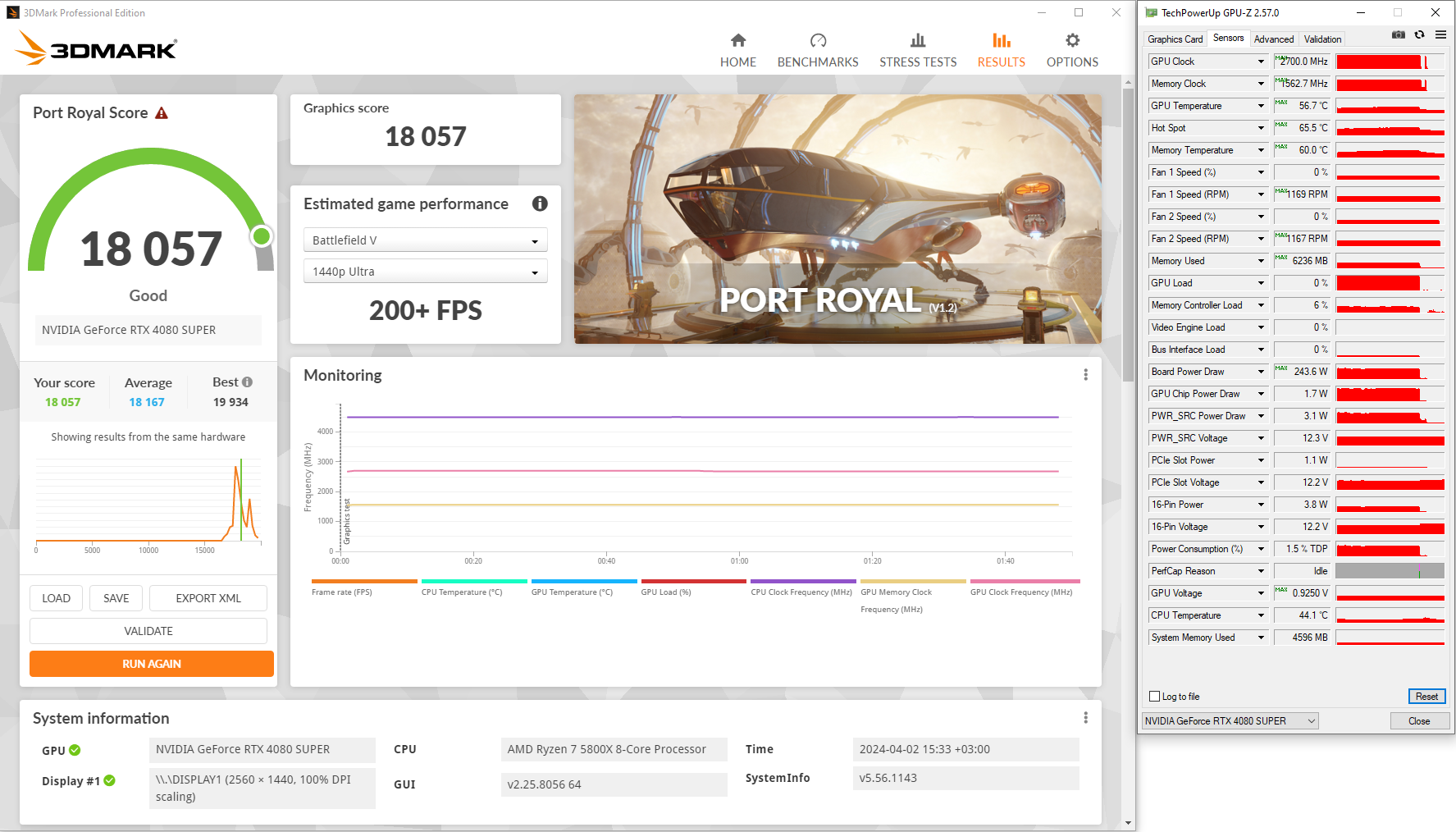Click the Reset button in GPU-Z
1456x832 pixels.
pyautogui.click(x=1426, y=697)
